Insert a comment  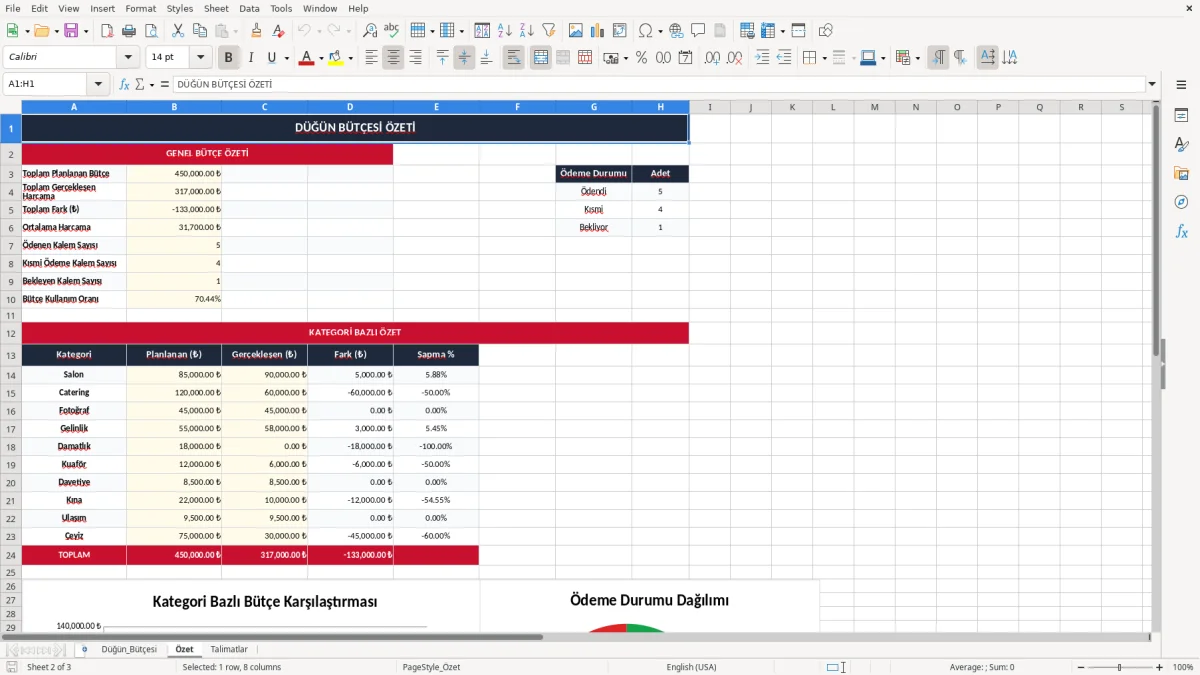698,31
